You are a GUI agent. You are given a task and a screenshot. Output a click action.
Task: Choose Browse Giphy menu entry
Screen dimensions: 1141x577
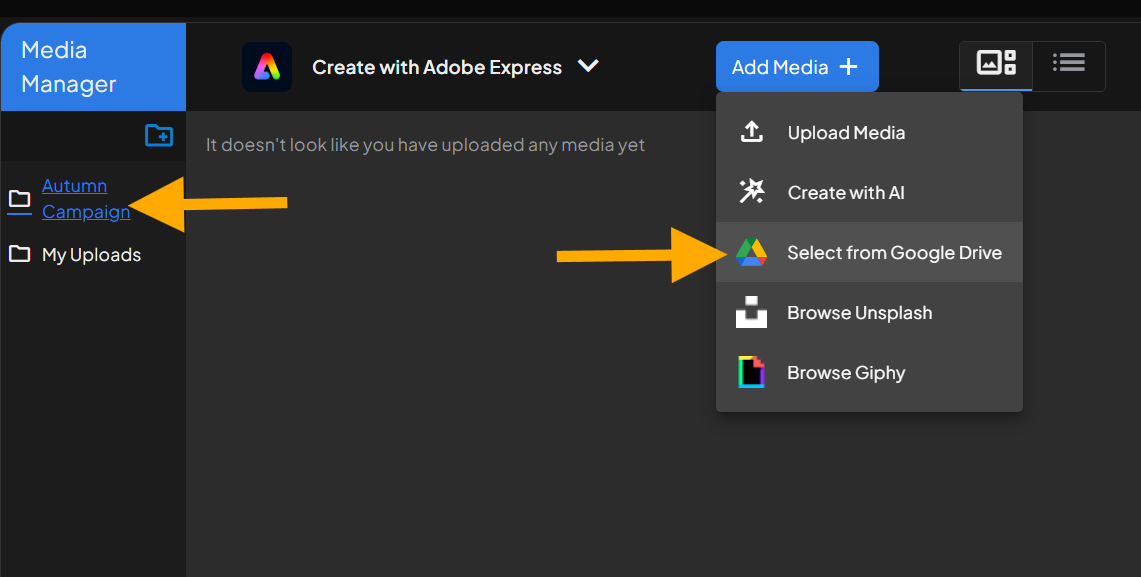846,373
